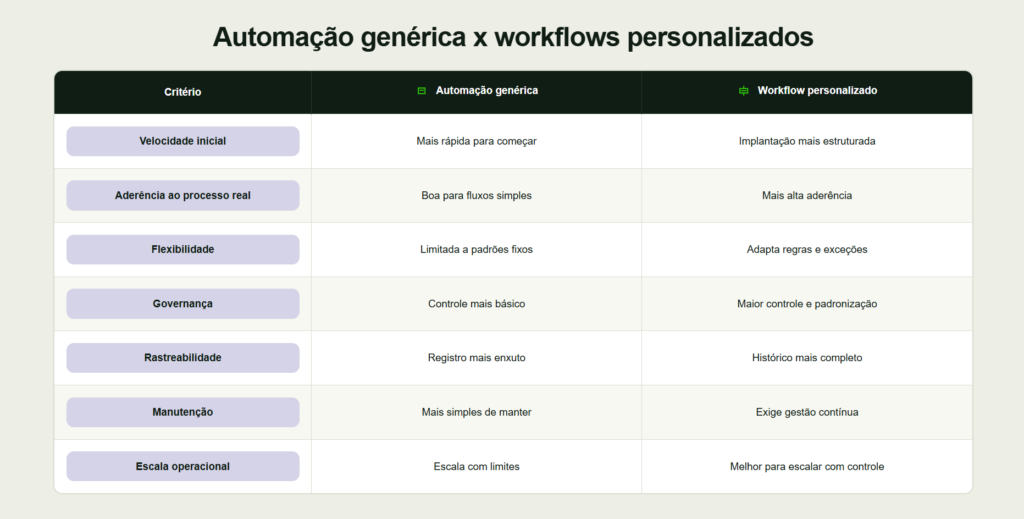Select cell 'Melhor para escalar com controle'
The height and width of the screenshot is (519, 1024).
click(807, 466)
